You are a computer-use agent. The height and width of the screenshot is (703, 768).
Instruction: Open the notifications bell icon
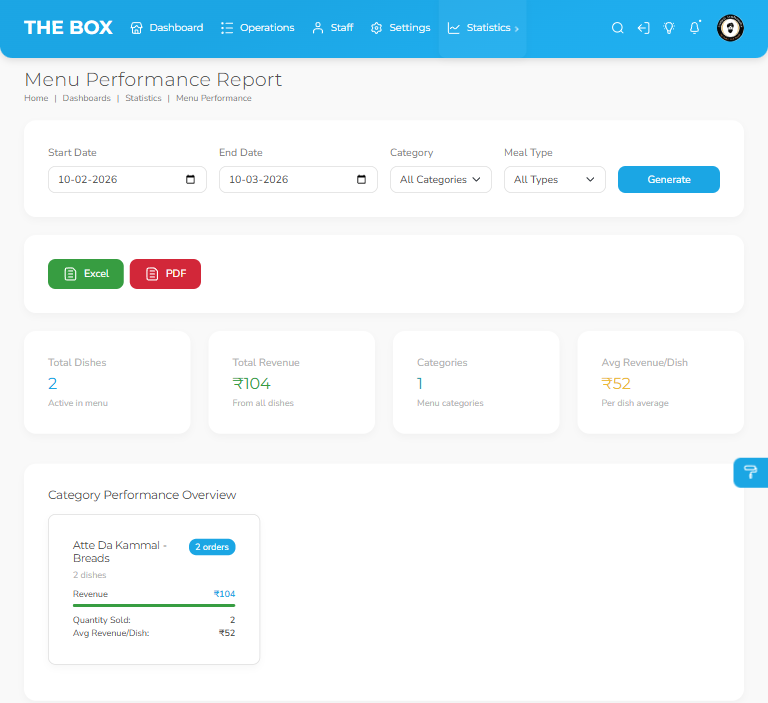click(x=695, y=28)
